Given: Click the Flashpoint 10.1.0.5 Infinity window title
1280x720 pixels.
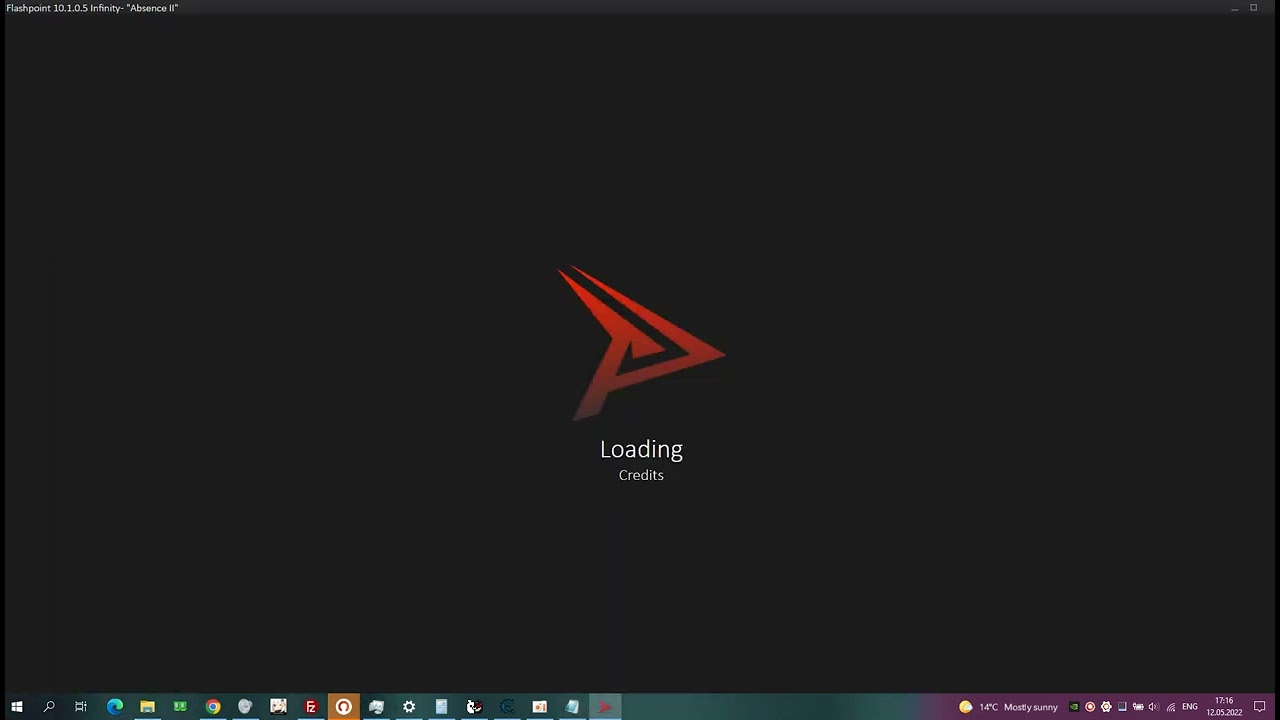Looking at the screenshot, I should point(92,8).
